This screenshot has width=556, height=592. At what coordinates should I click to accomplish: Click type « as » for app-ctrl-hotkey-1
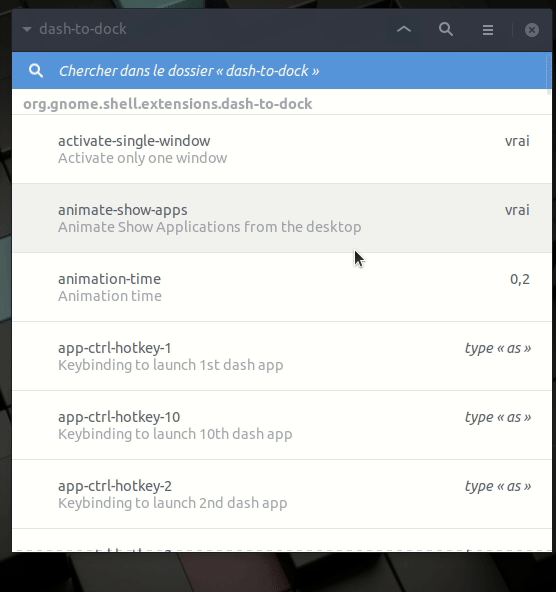[498, 348]
